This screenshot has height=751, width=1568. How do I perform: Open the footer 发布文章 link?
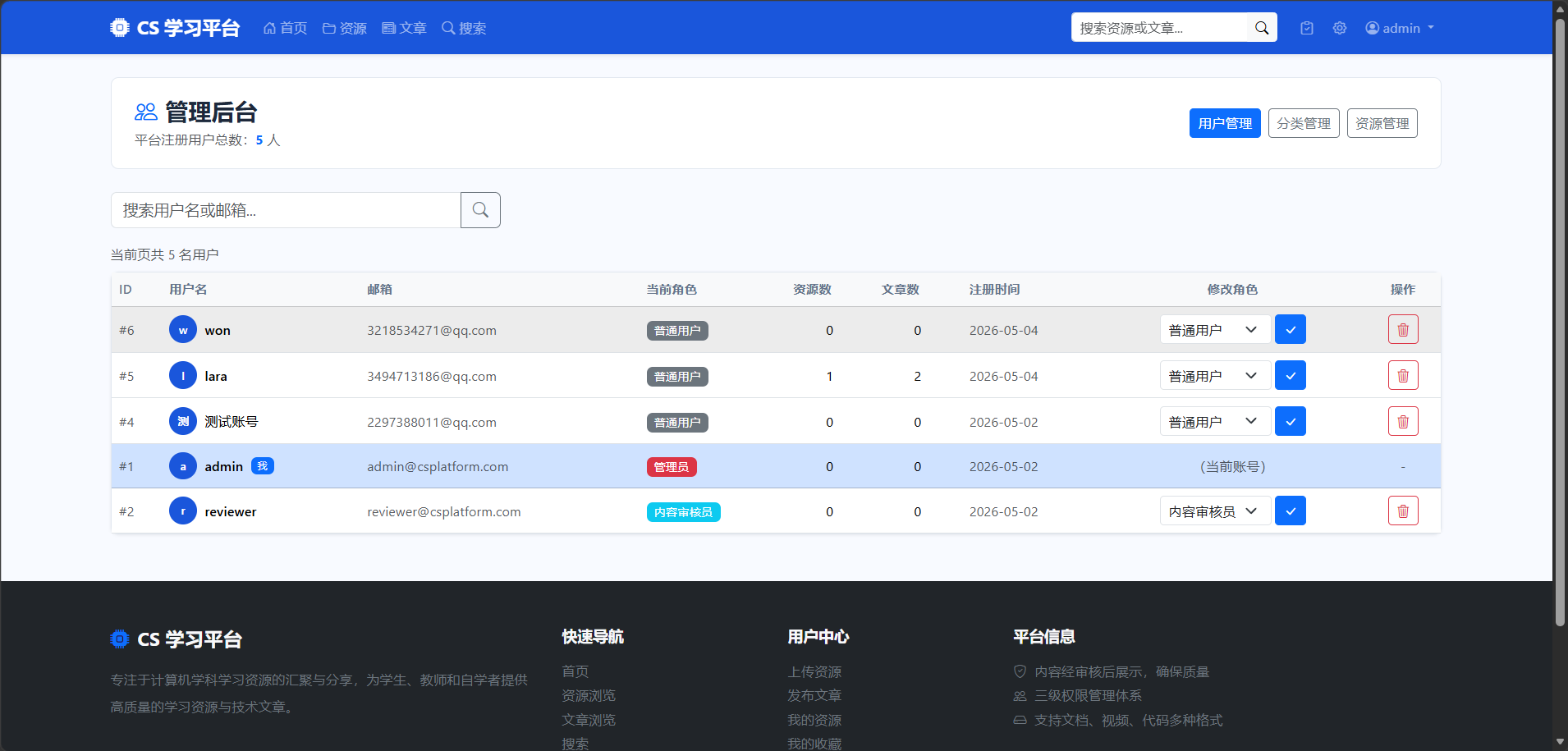[x=814, y=695]
